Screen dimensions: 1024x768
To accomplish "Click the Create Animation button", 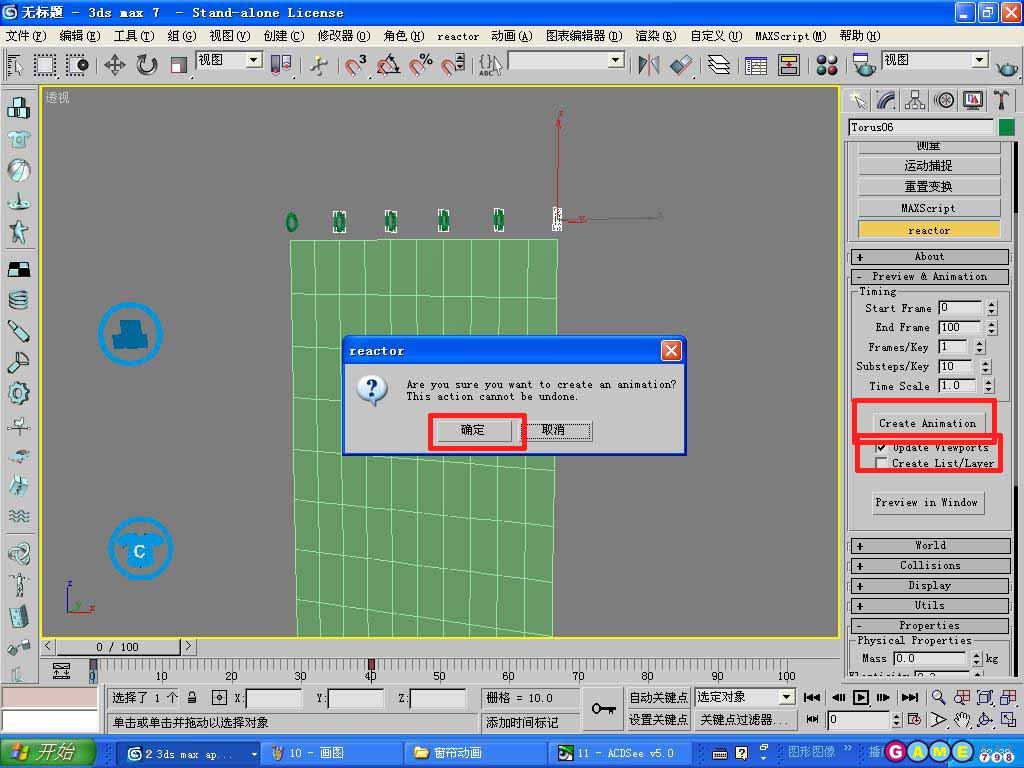I will click(x=927, y=423).
